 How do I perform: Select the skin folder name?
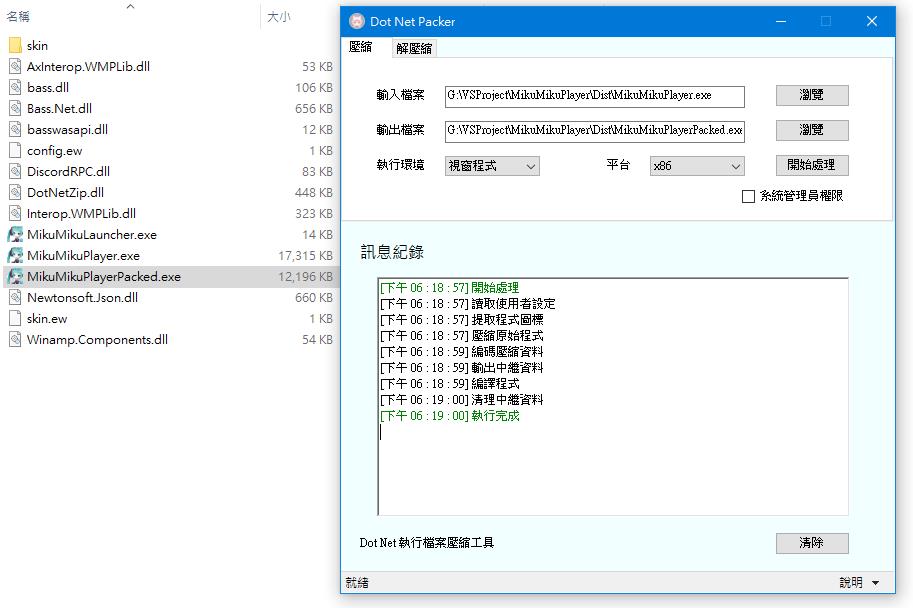click(x=37, y=45)
